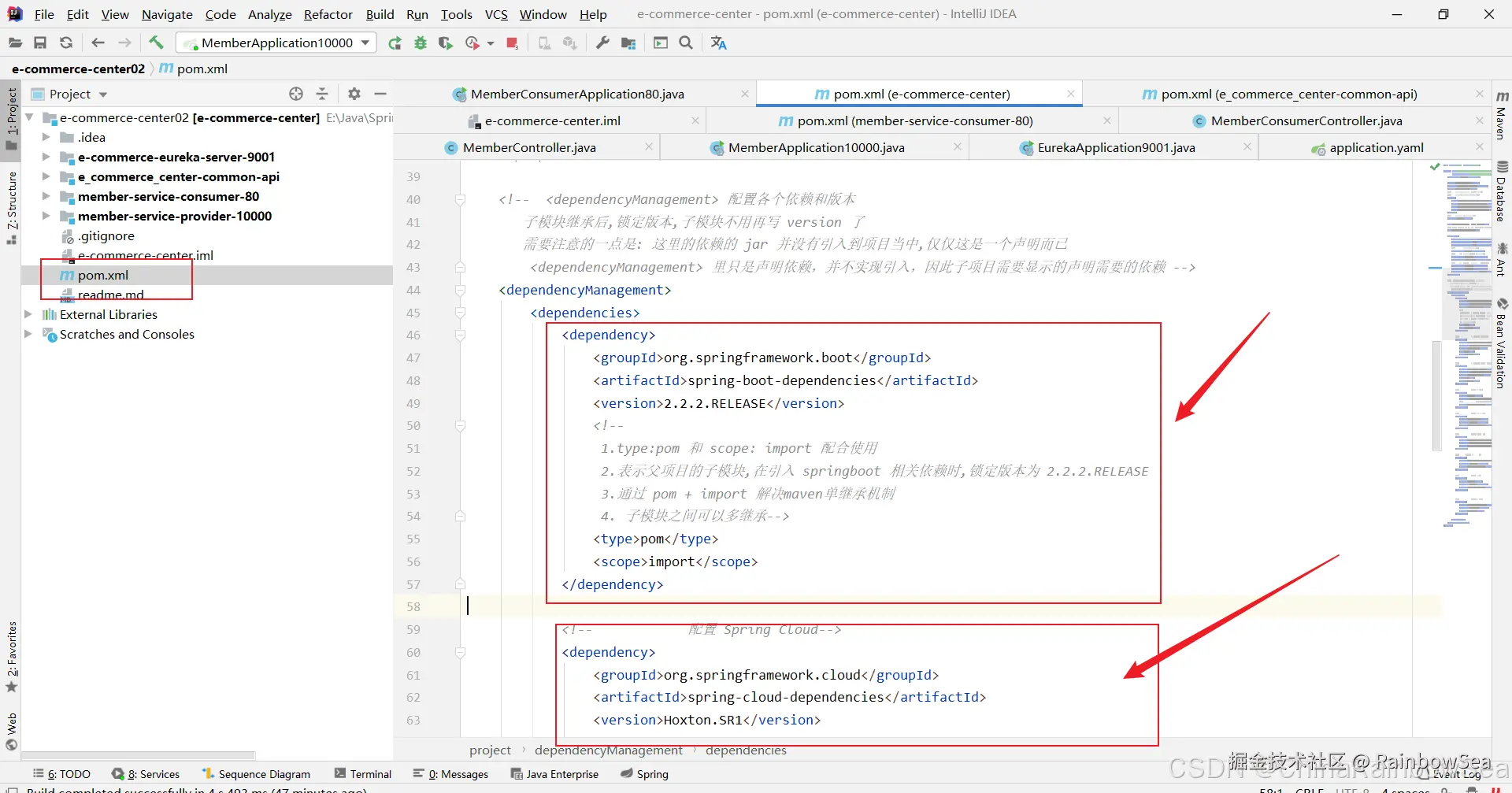
Task: Toggle the Maven side panel
Action: [1502, 116]
